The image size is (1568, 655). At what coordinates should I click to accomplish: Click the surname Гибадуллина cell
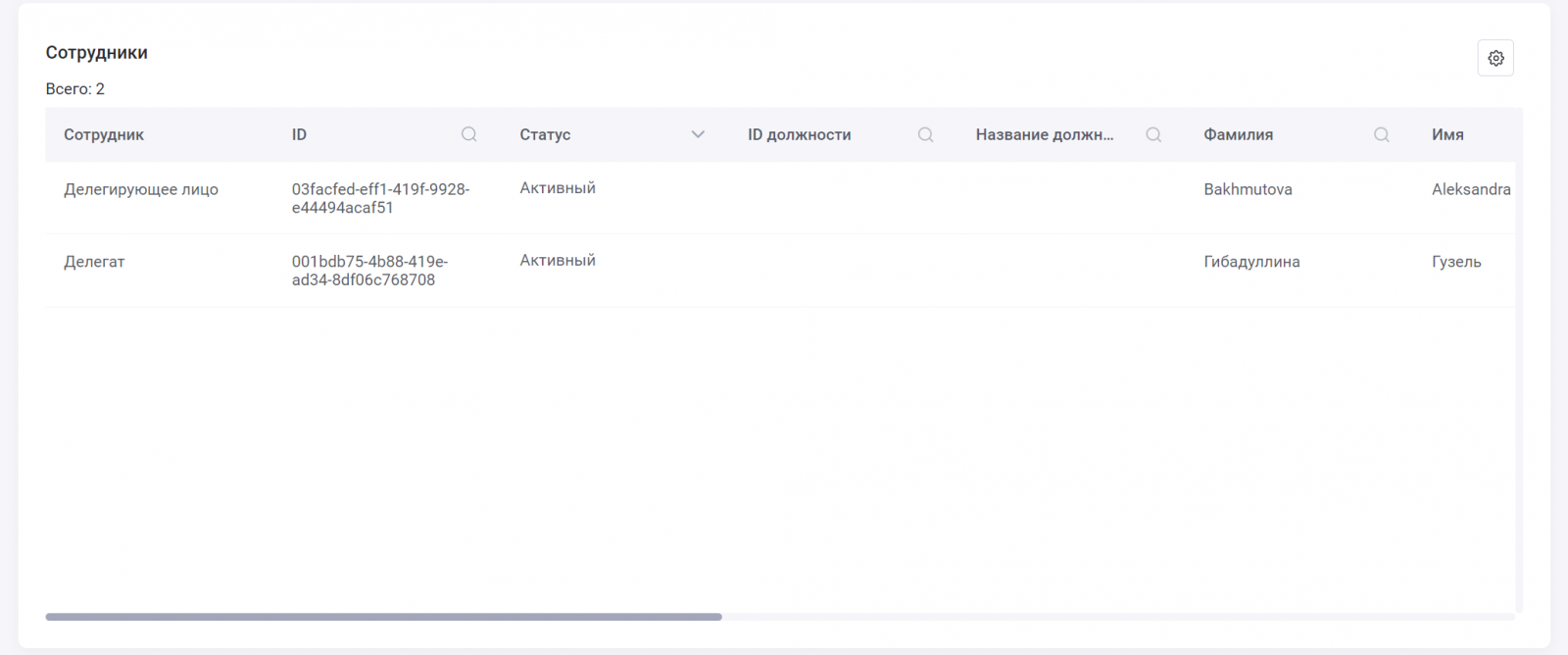(1251, 262)
